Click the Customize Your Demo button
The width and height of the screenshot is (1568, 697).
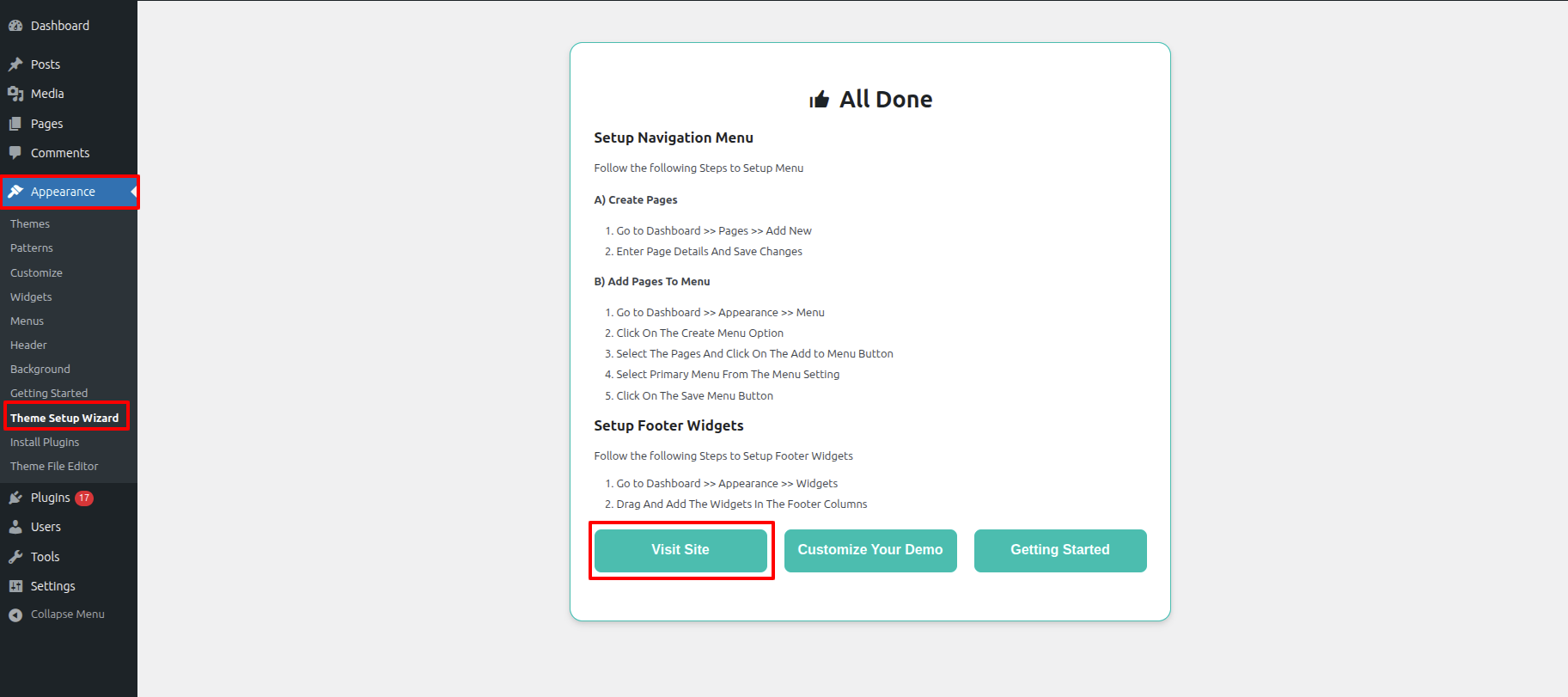869,550
